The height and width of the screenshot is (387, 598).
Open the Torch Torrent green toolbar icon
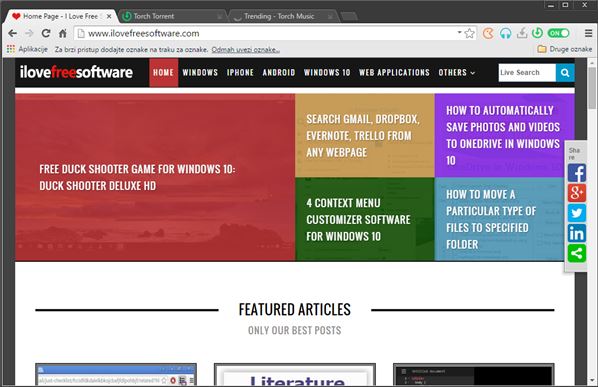[x=537, y=33]
